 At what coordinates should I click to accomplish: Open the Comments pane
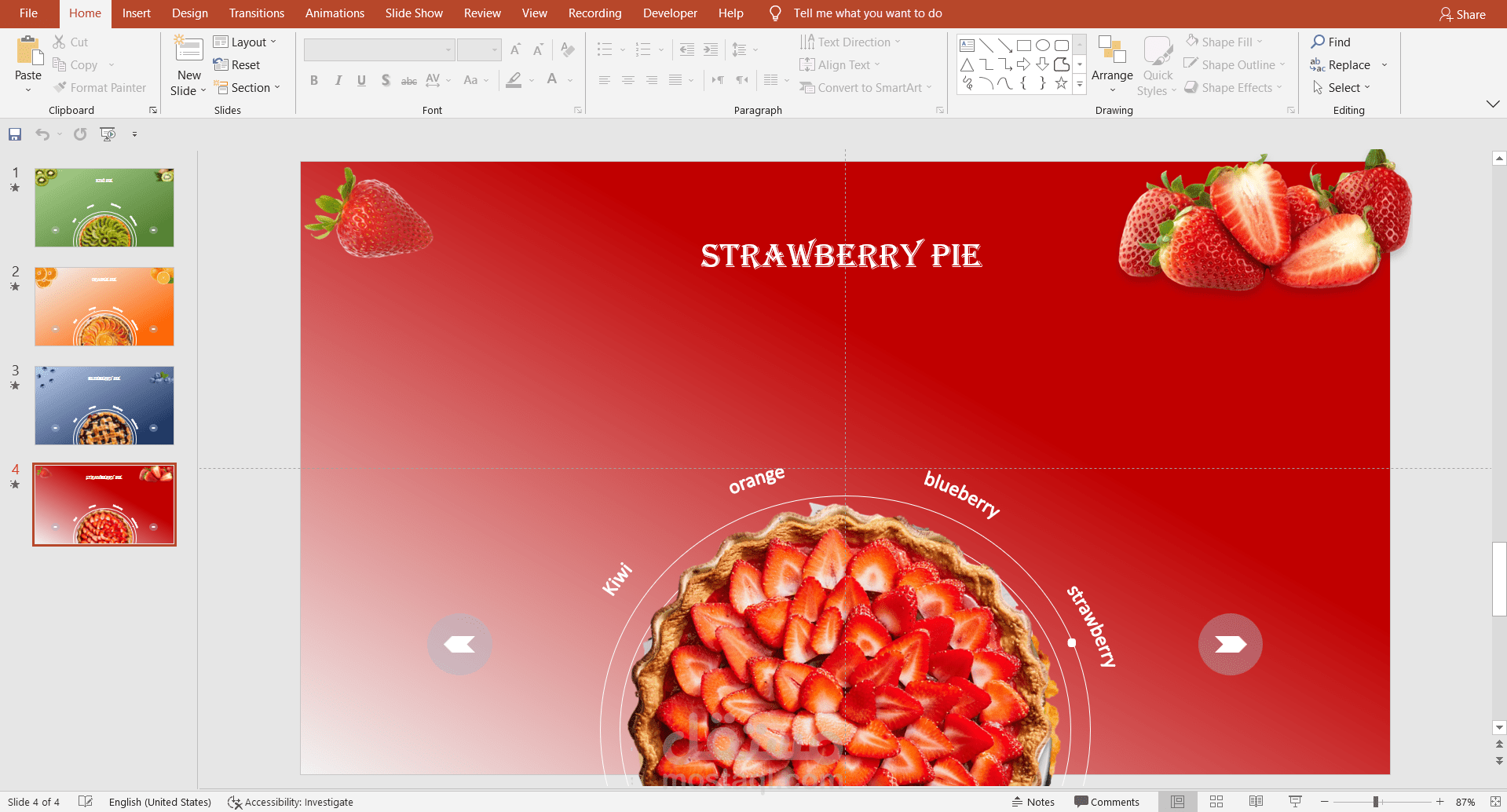click(x=1106, y=802)
